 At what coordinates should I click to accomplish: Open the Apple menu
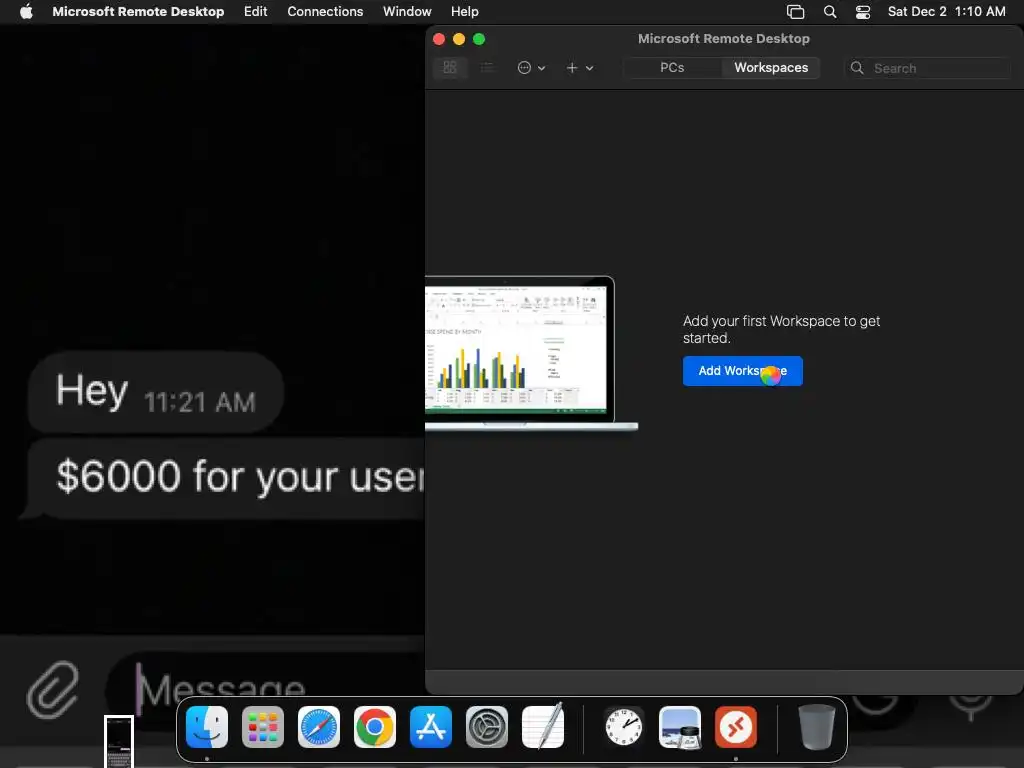click(26, 12)
